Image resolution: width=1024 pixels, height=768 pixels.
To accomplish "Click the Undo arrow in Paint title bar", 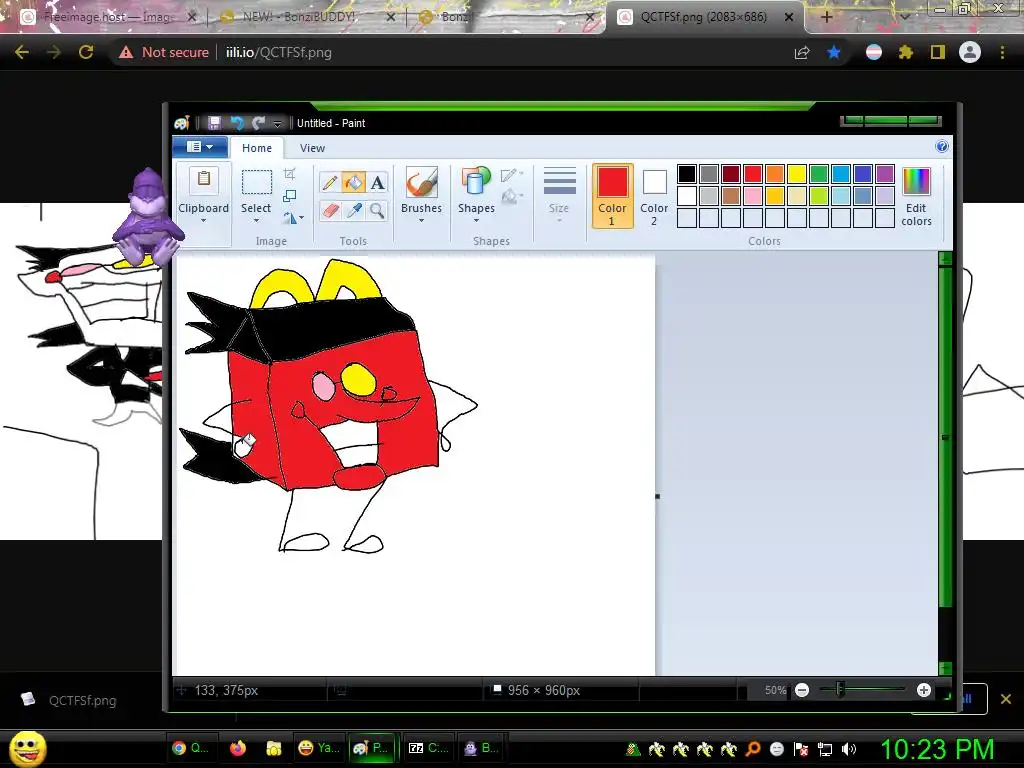I will [x=237, y=123].
